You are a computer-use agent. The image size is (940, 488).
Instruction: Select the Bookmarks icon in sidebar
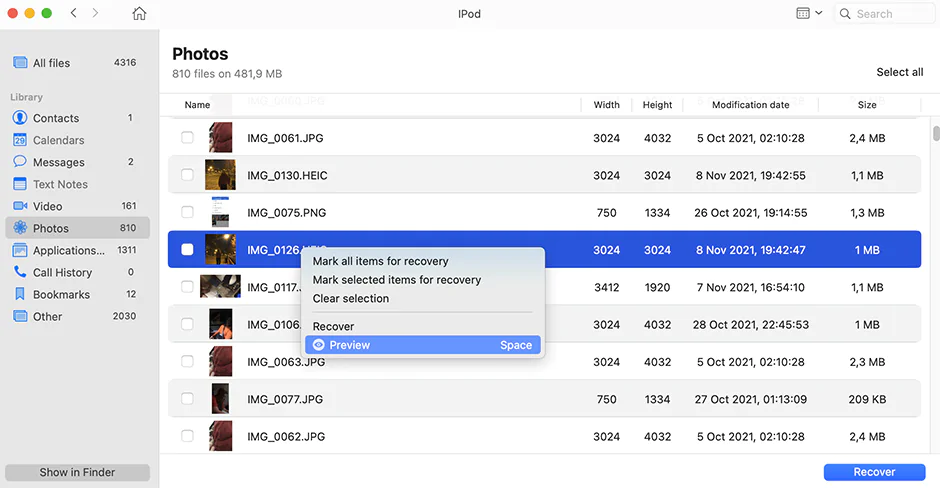20,294
